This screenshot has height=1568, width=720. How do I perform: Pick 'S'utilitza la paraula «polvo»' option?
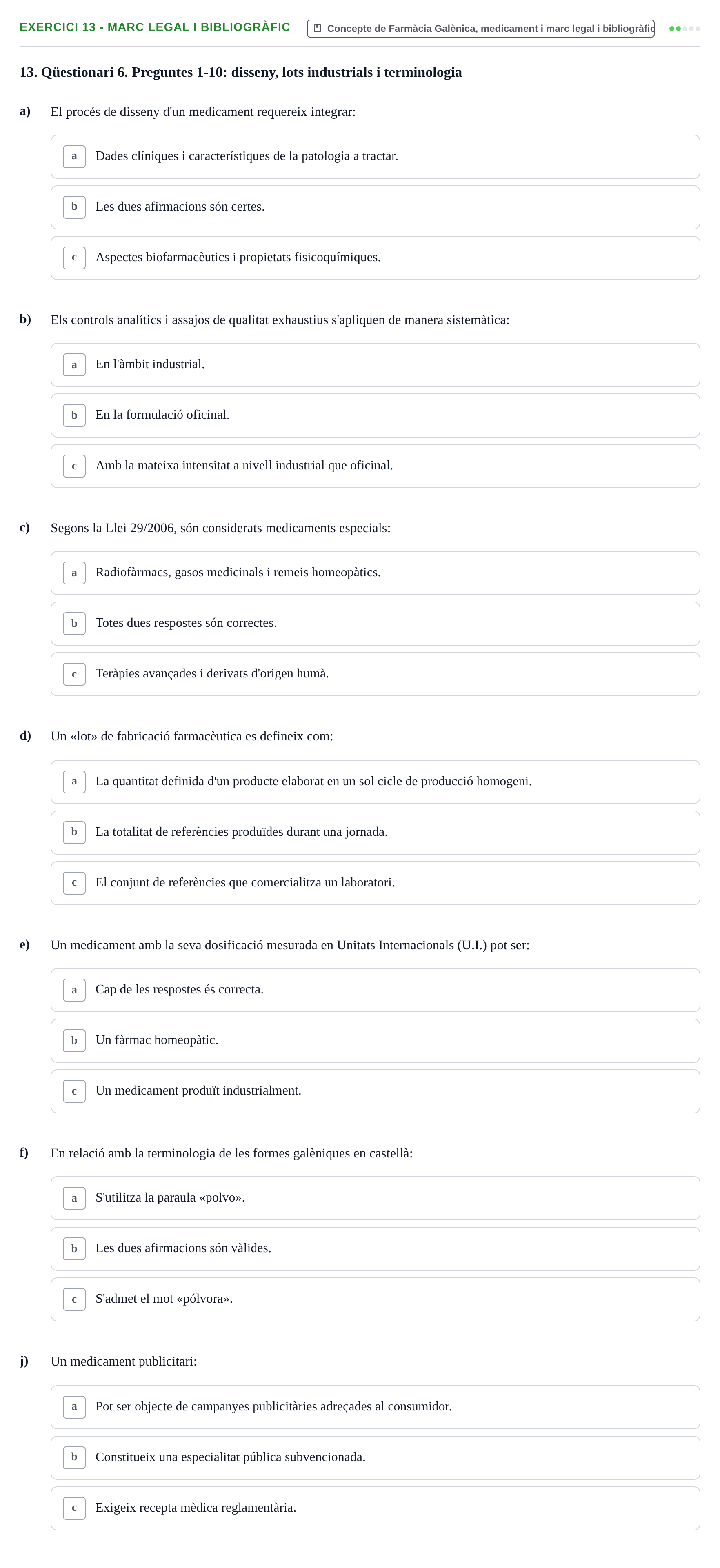[x=375, y=1198]
